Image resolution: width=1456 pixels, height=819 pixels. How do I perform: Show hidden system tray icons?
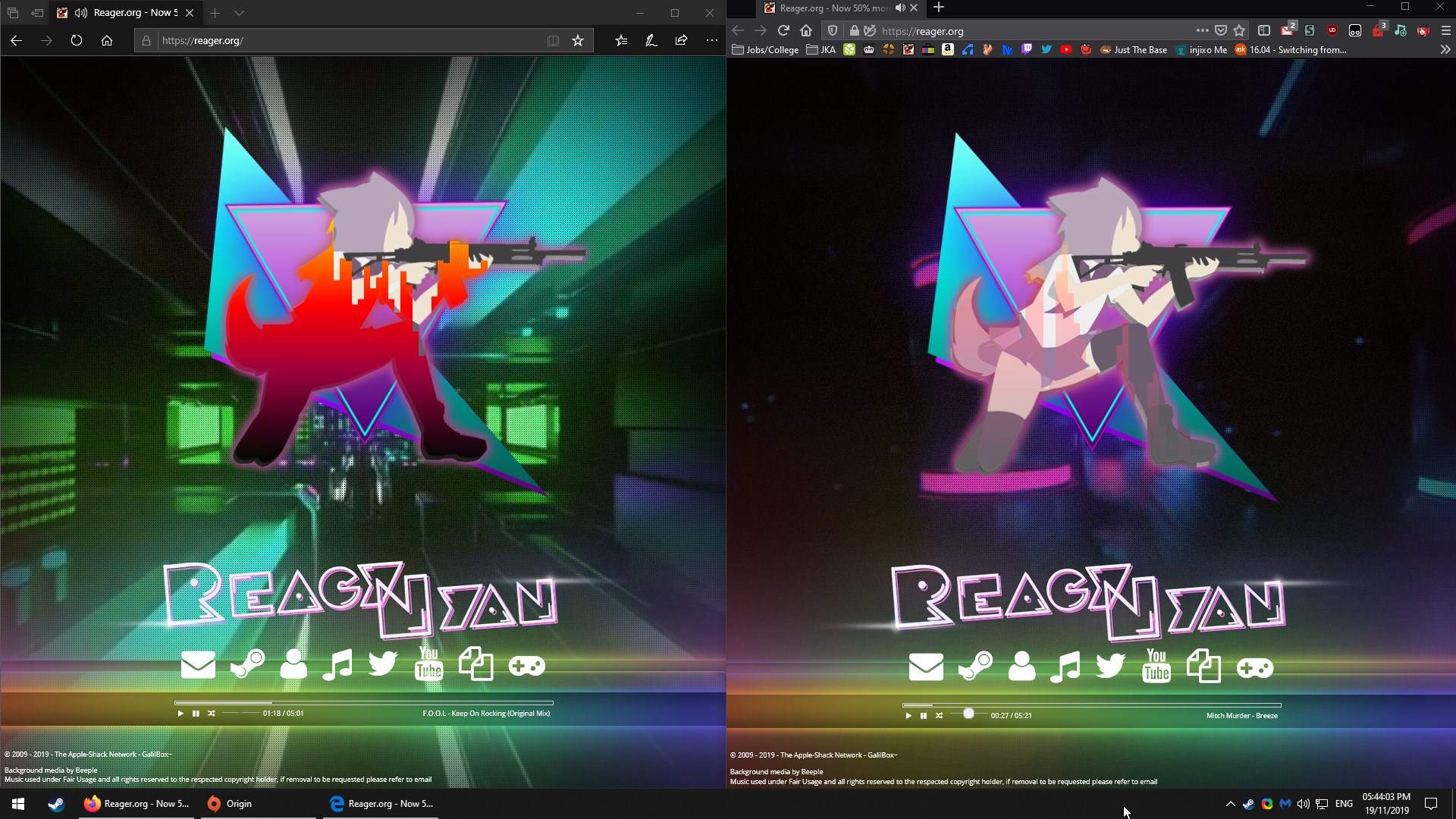click(1230, 804)
